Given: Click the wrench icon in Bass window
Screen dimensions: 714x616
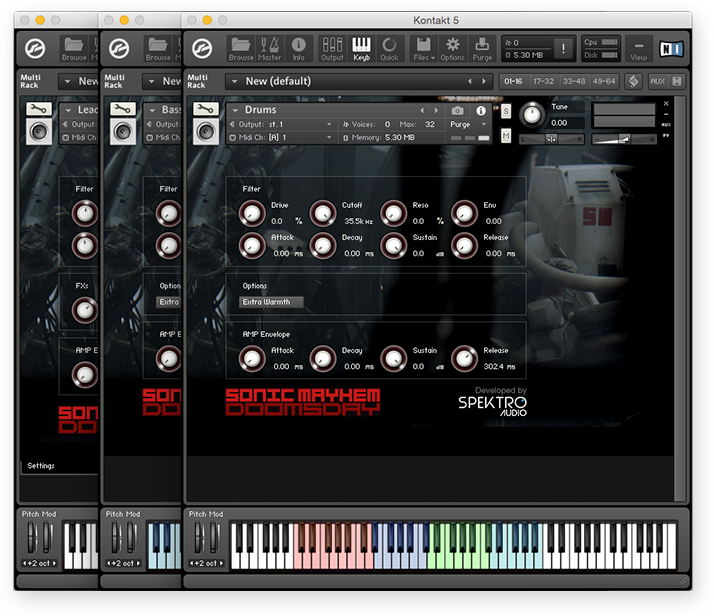Looking at the screenshot, I should click(123, 109).
